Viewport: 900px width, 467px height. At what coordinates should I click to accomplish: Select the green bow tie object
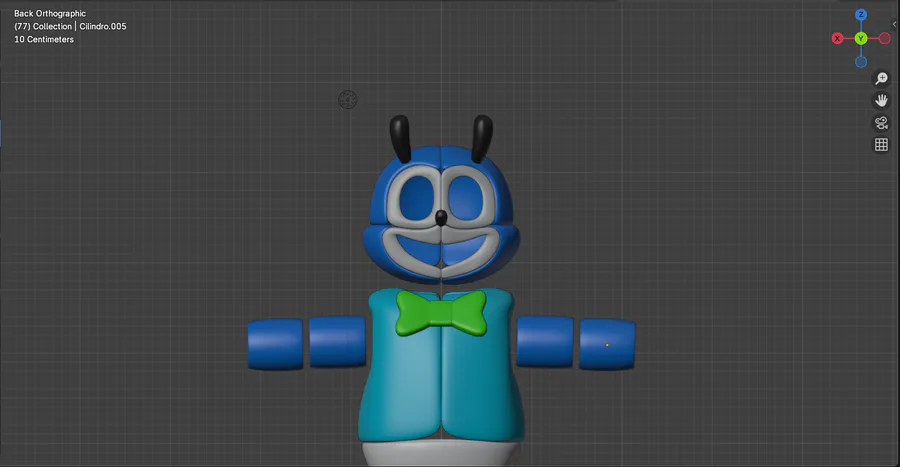pyautogui.click(x=441, y=313)
